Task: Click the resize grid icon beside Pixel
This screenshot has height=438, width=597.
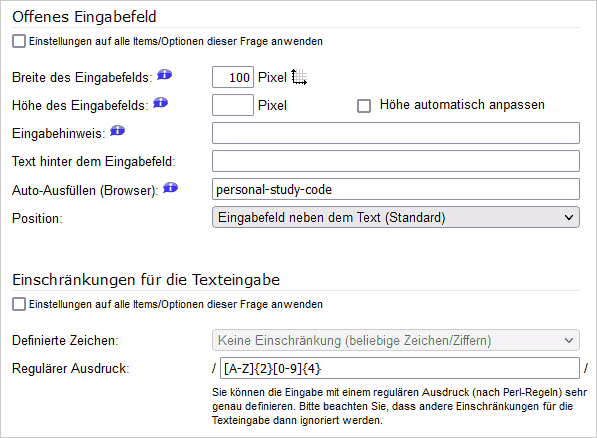Action: pyautogui.click(x=299, y=77)
